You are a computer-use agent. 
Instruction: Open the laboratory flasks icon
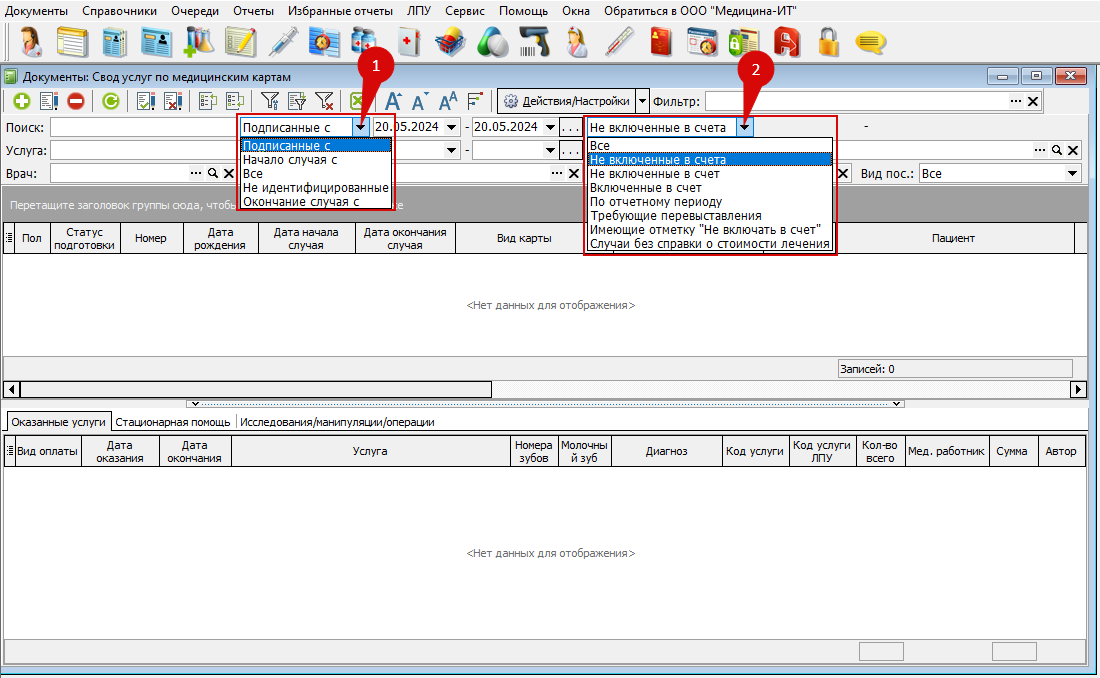[199, 42]
